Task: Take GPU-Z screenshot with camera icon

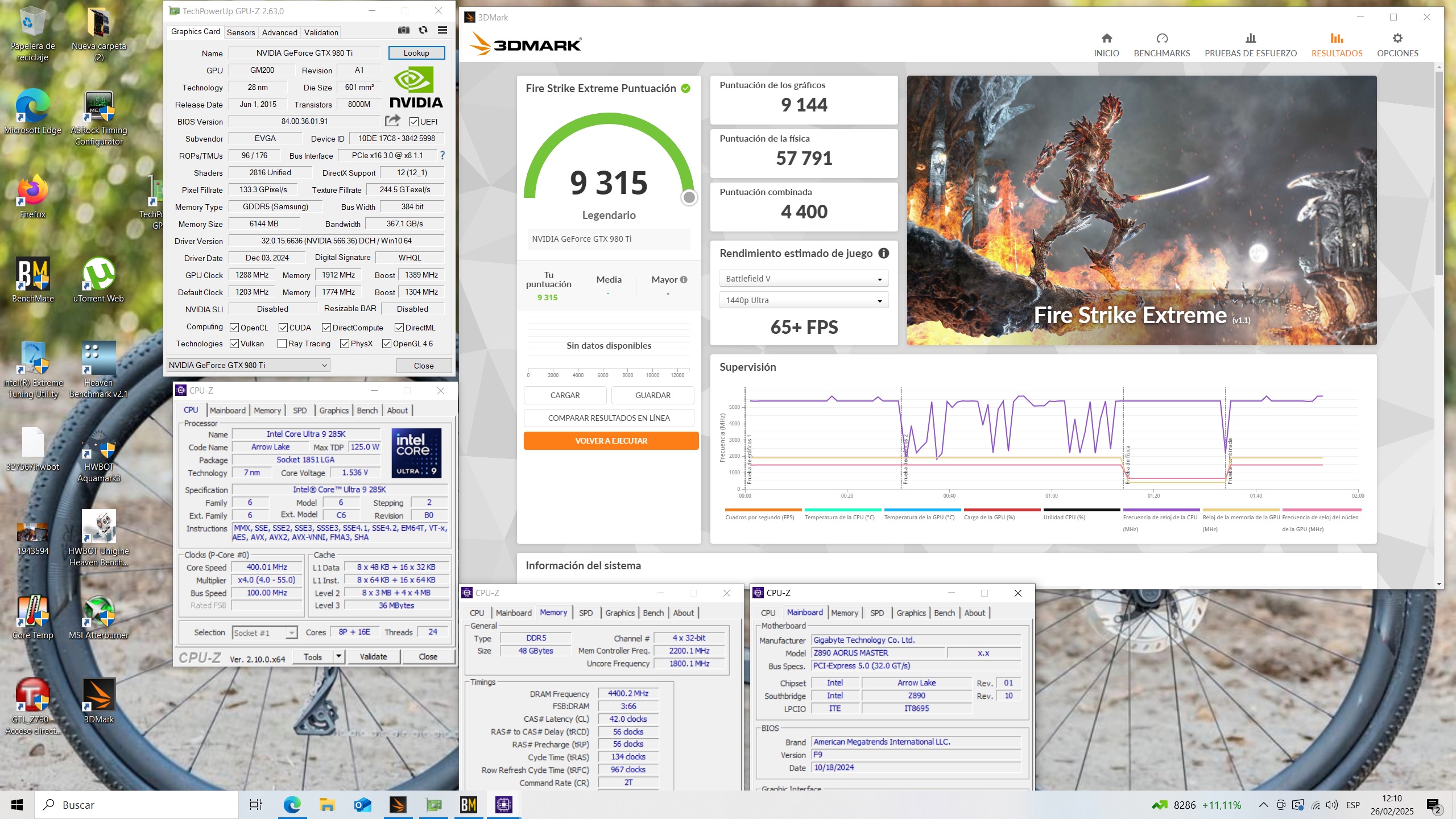Action: 403,31
